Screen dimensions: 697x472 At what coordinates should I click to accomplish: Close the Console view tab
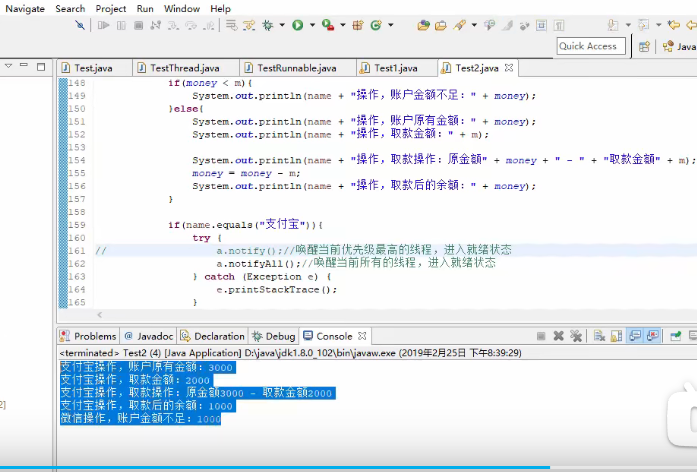[x=362, y=336]
